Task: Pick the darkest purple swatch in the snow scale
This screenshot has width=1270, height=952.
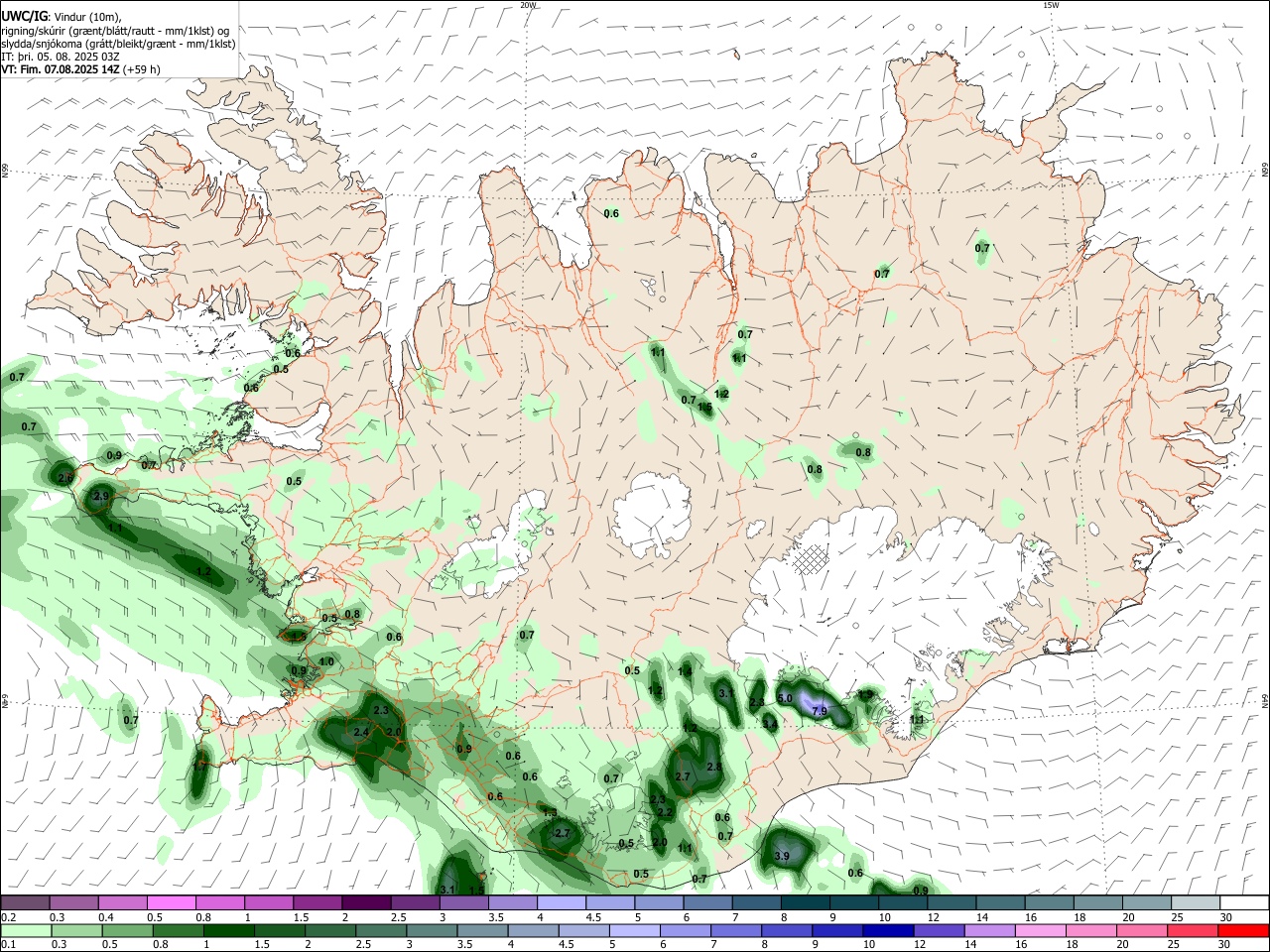Action: [366, 902]
